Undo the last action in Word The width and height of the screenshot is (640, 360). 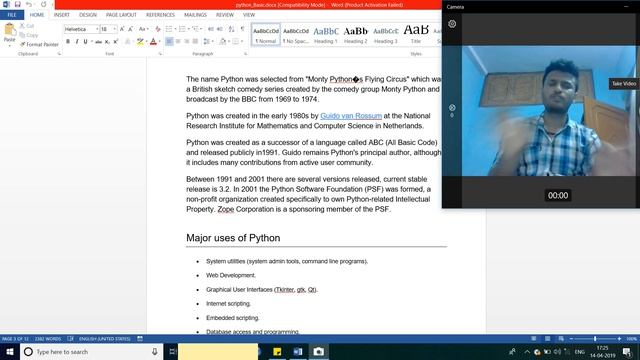click(x=29, y=4)
